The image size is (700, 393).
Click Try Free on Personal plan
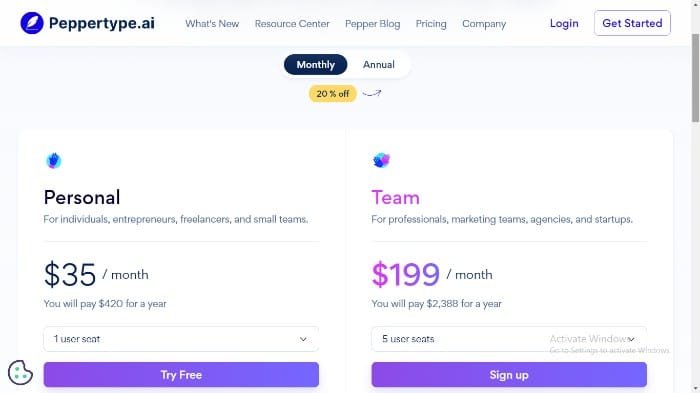click(x=181, y=375)
